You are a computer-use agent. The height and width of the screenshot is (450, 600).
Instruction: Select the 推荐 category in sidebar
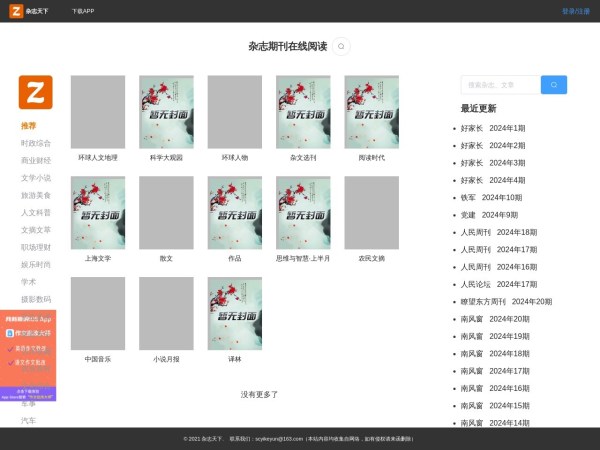pos(29,126)
